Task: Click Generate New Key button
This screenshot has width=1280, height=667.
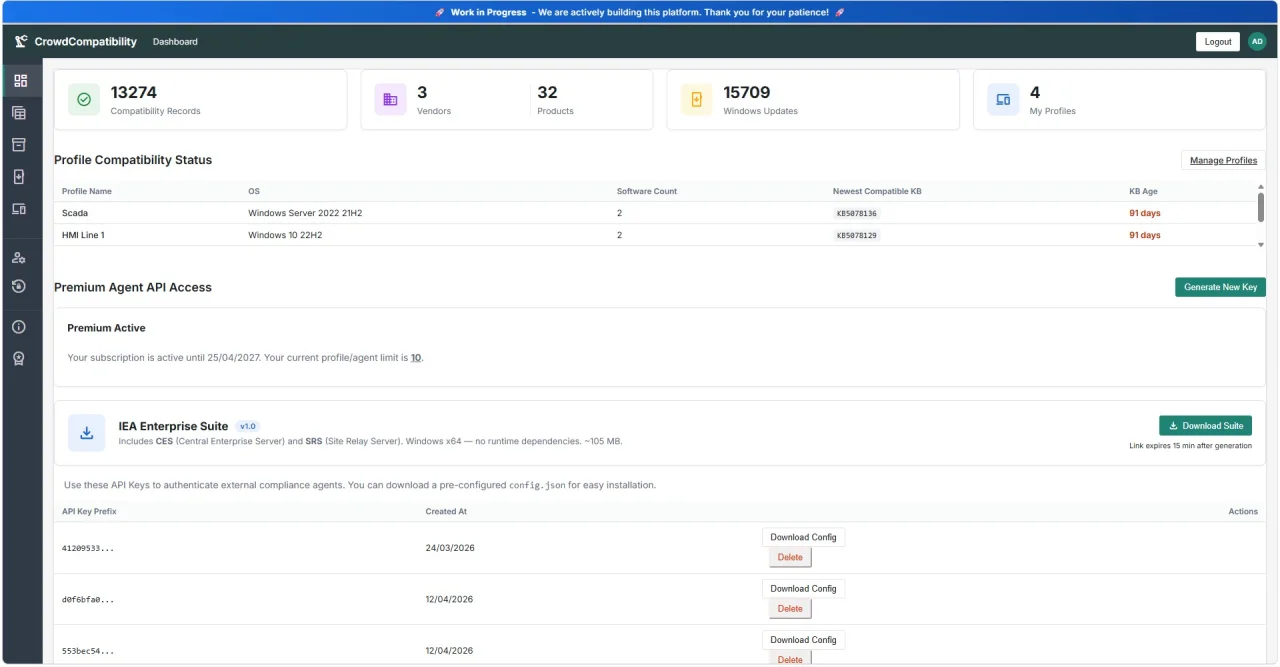Action: (x=1220, y=287)
